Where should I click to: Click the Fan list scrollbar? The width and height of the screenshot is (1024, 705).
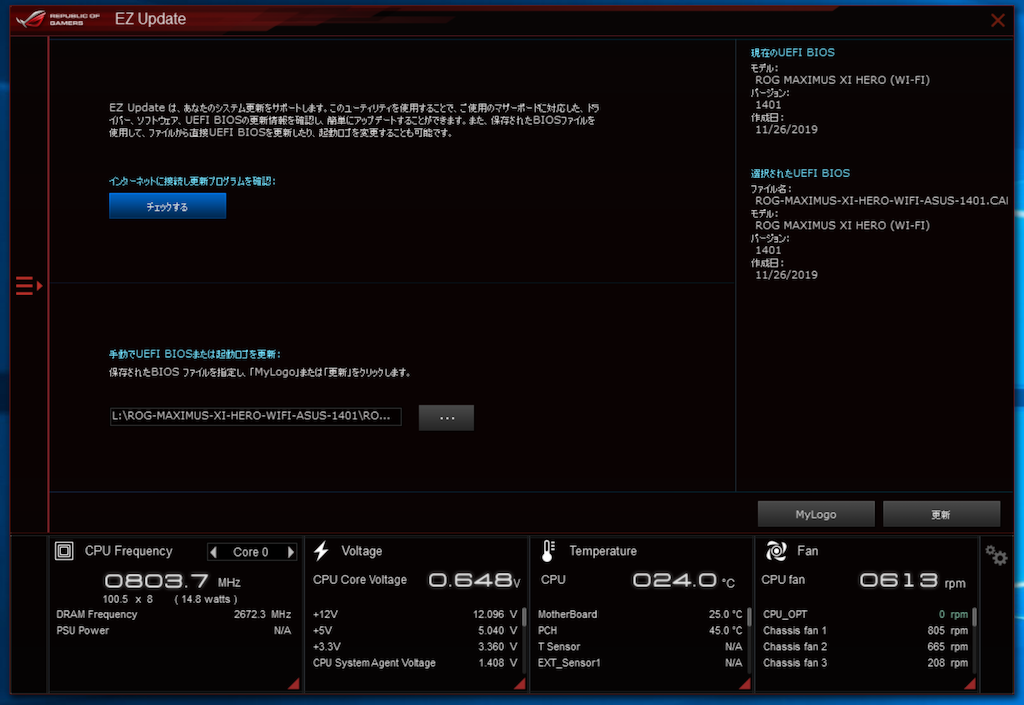point(974,617)
